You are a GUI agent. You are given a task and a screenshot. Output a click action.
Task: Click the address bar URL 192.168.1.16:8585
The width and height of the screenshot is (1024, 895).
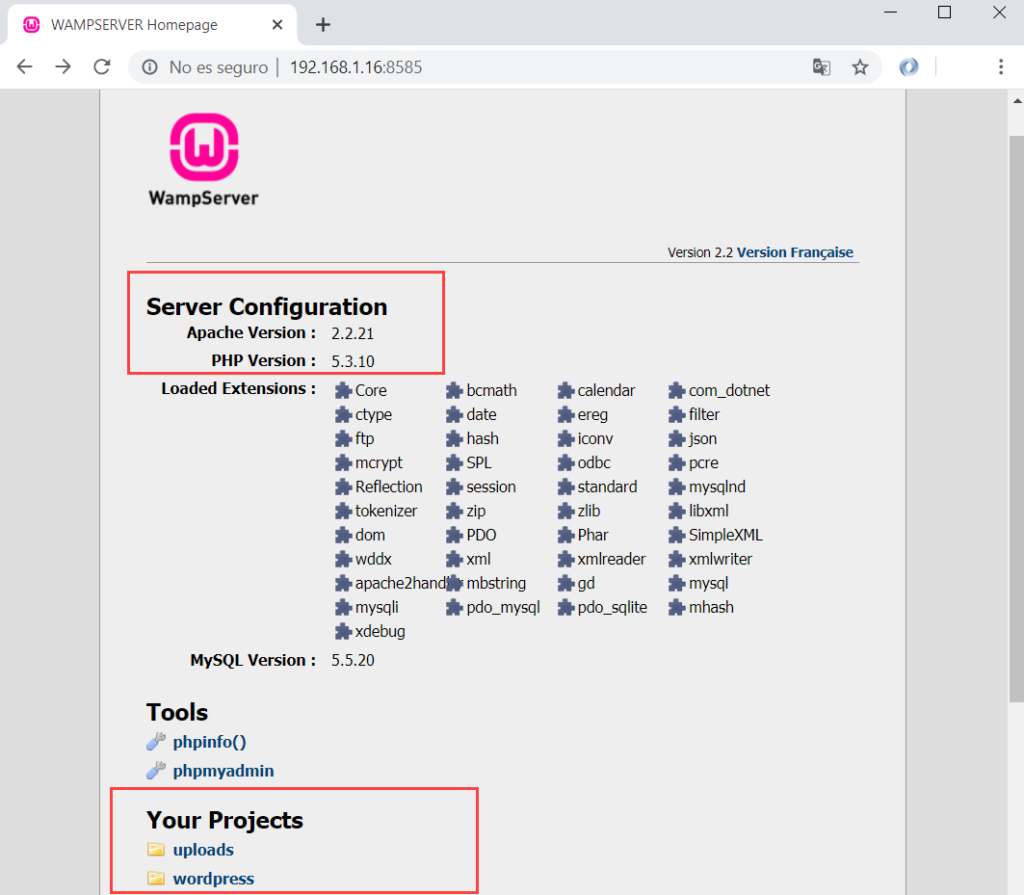356,67
